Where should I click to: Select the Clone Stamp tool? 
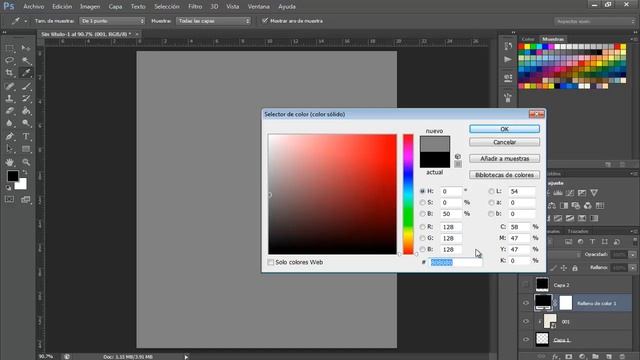[x=9, y=98]
